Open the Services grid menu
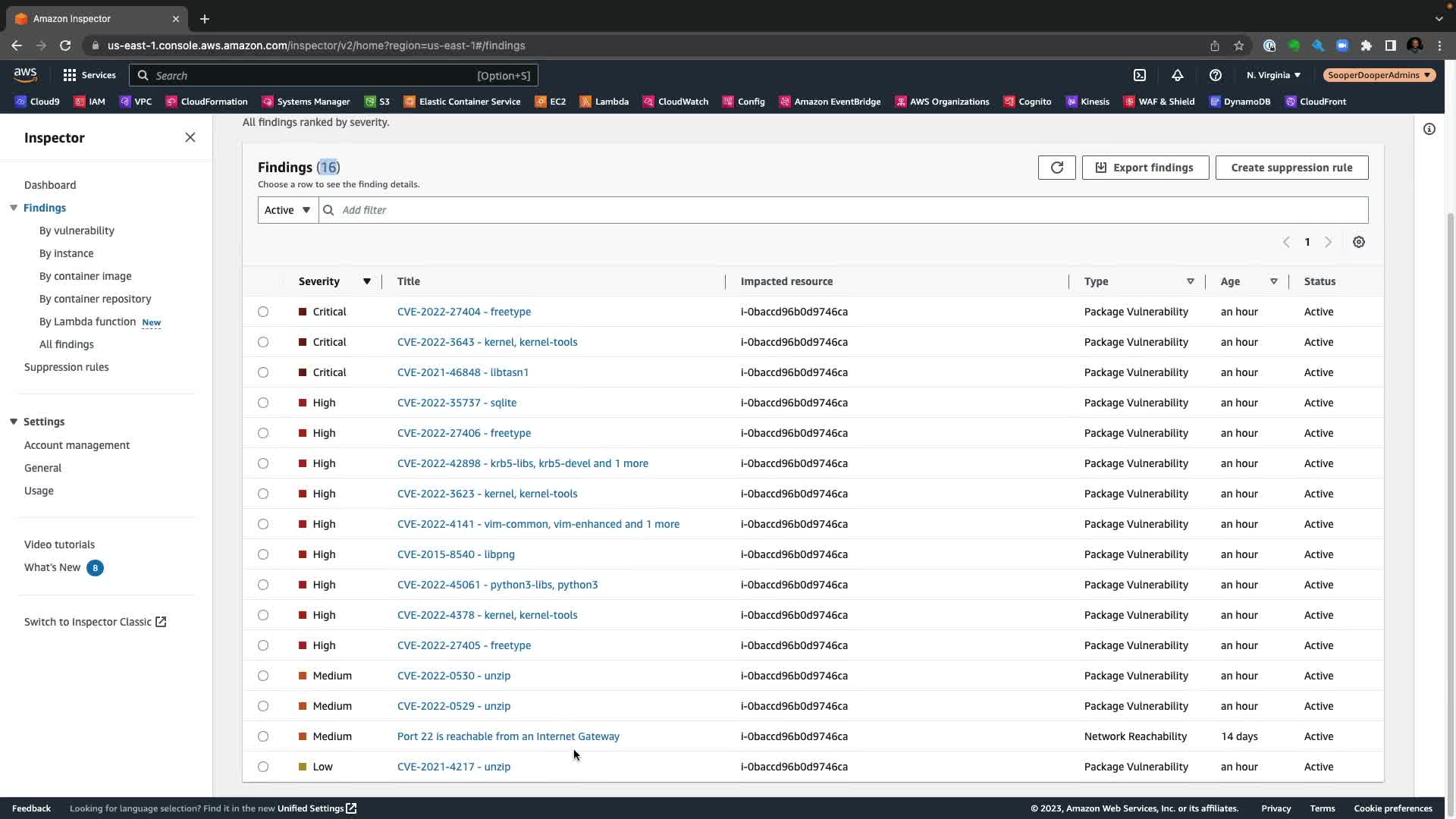 [x=70, y=75]
